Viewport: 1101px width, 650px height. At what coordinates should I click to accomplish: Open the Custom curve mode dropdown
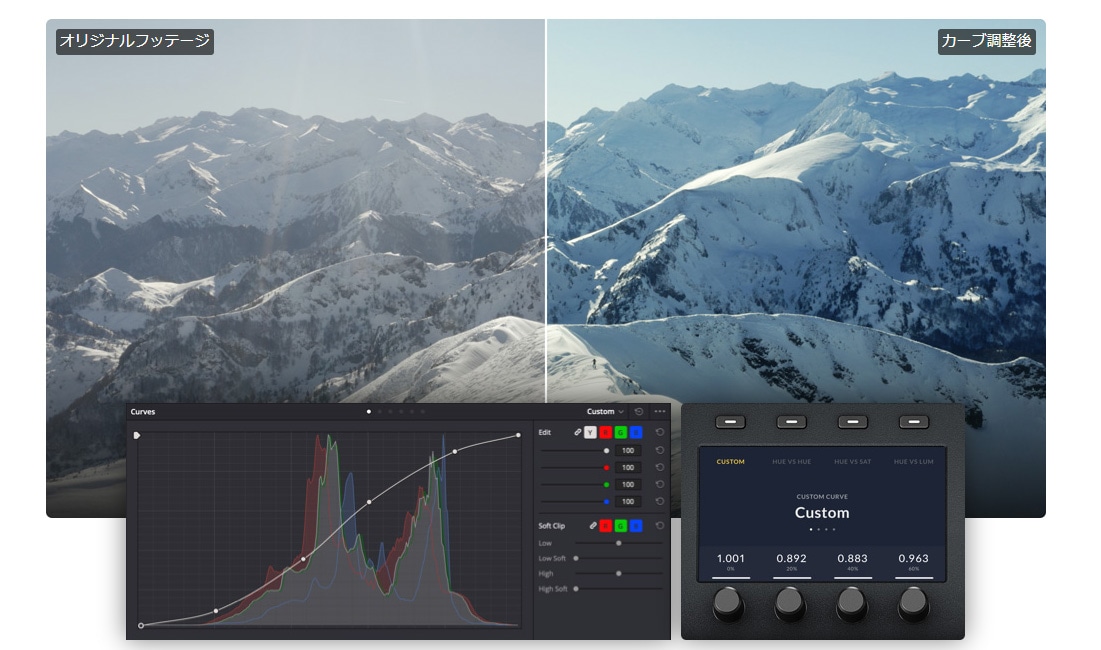[605, 411]
